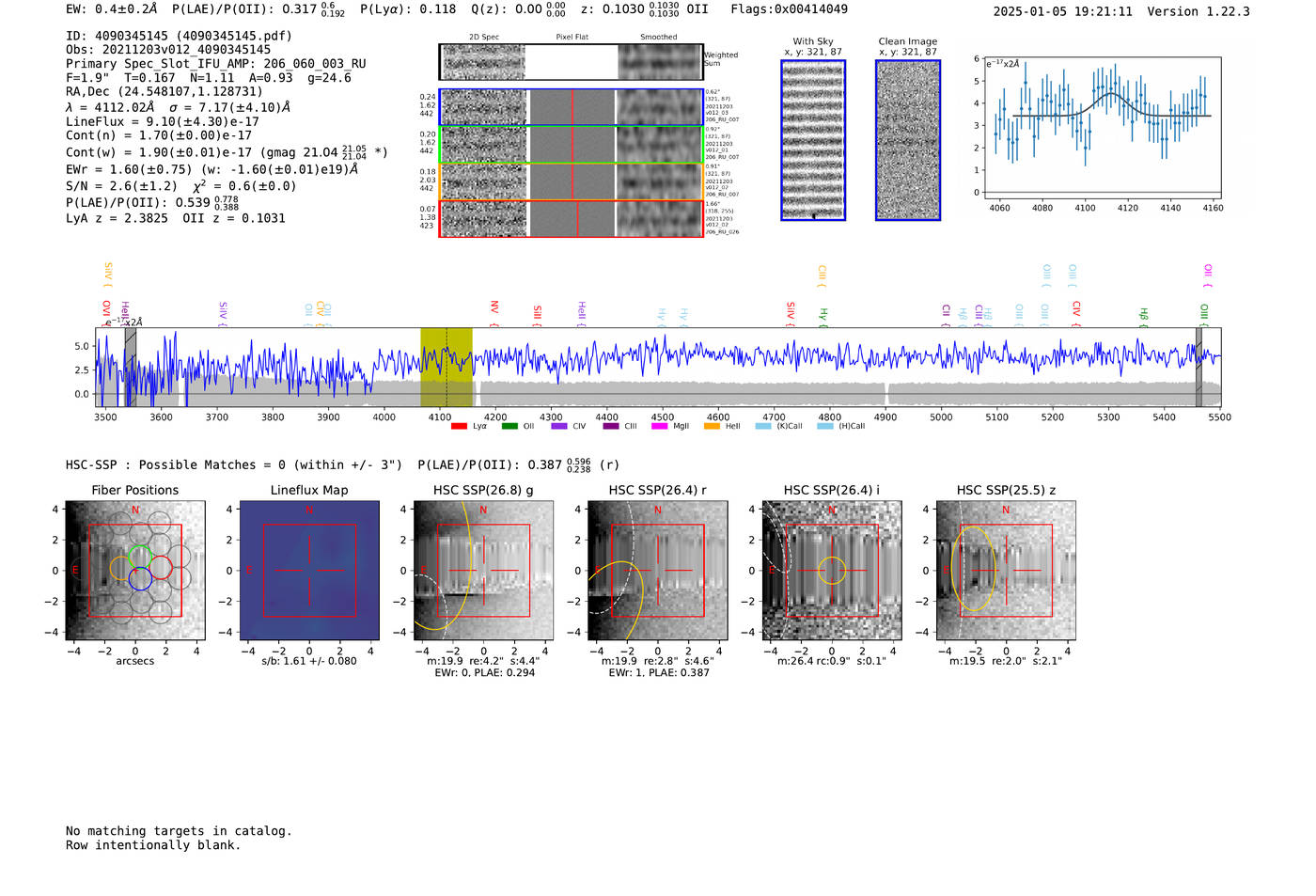
Task: Select the green-bordered fiber spectrum row
Action: click(571, 144)
